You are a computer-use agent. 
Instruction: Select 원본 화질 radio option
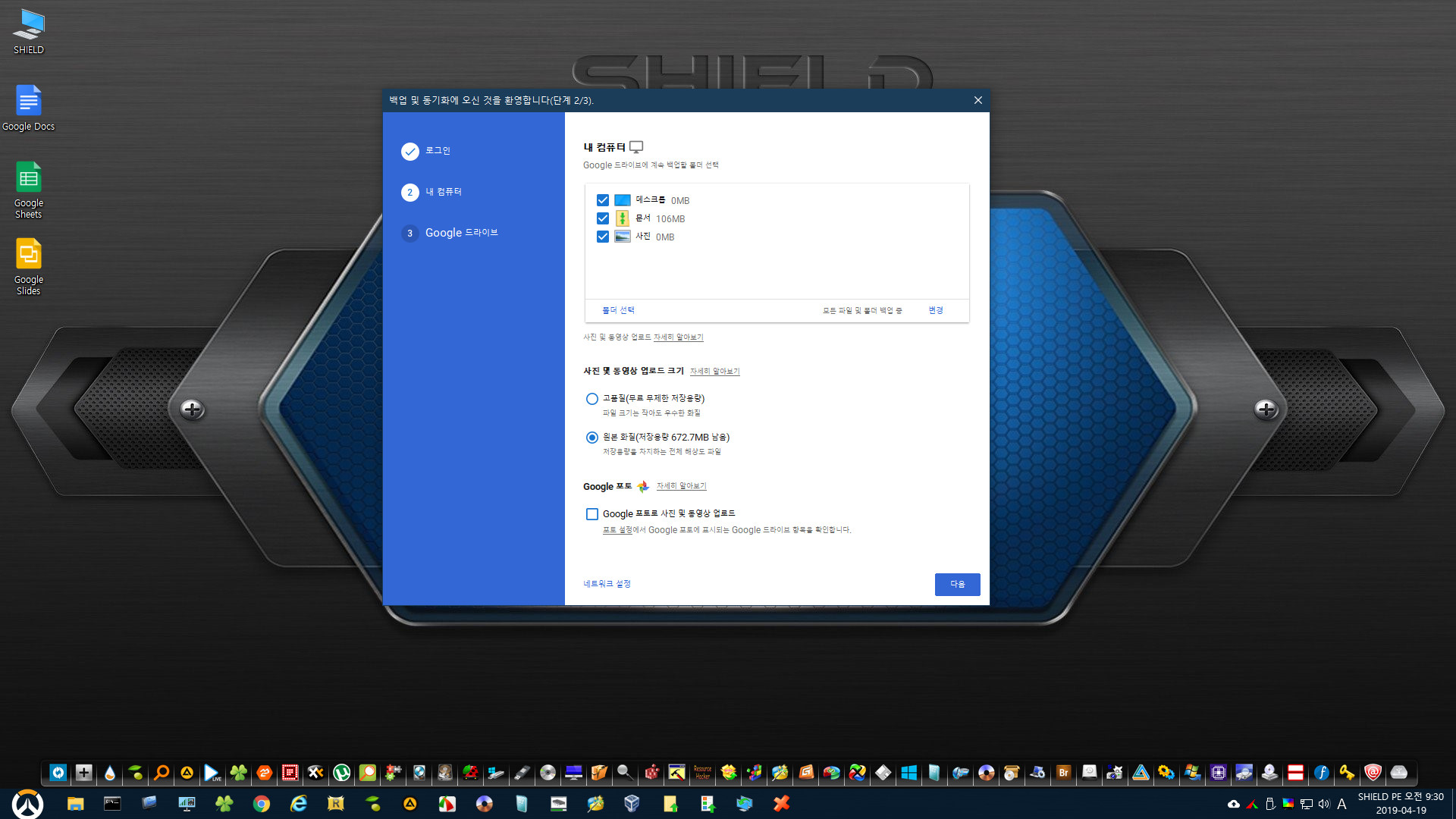coord(592,438)
